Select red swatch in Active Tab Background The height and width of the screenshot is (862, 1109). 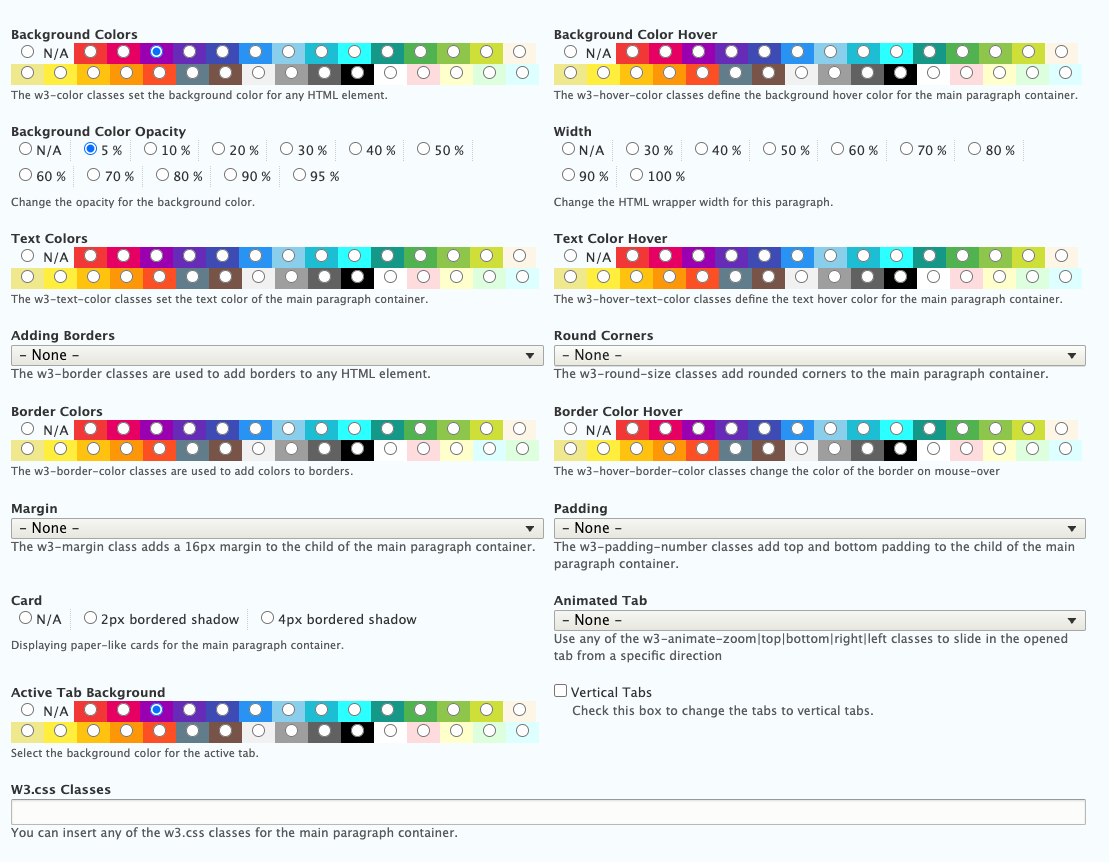click(x=91, y=709)
